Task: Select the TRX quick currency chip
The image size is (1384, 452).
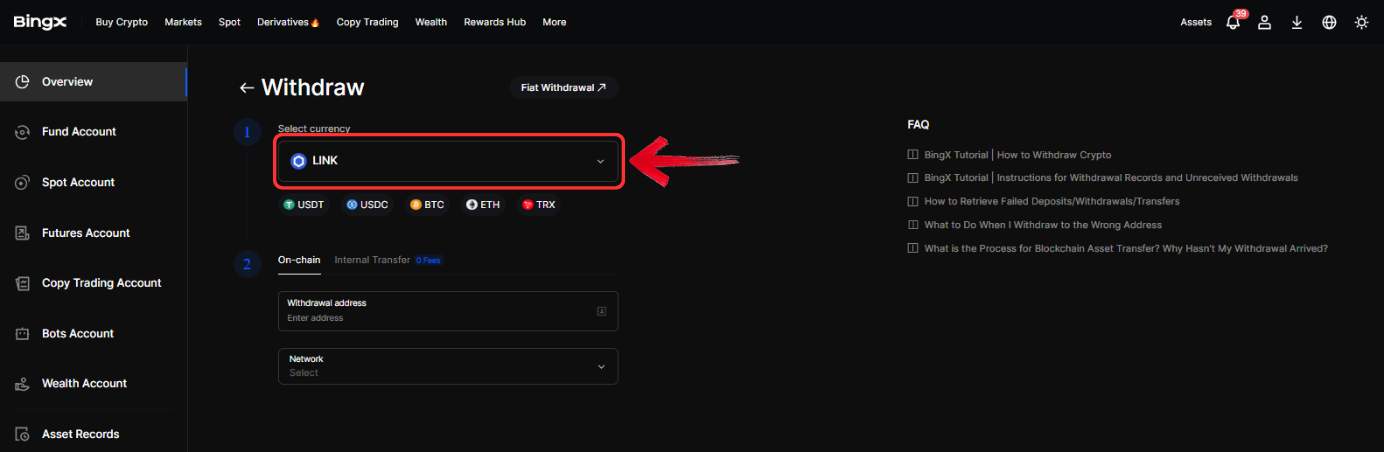Action: 538,204
